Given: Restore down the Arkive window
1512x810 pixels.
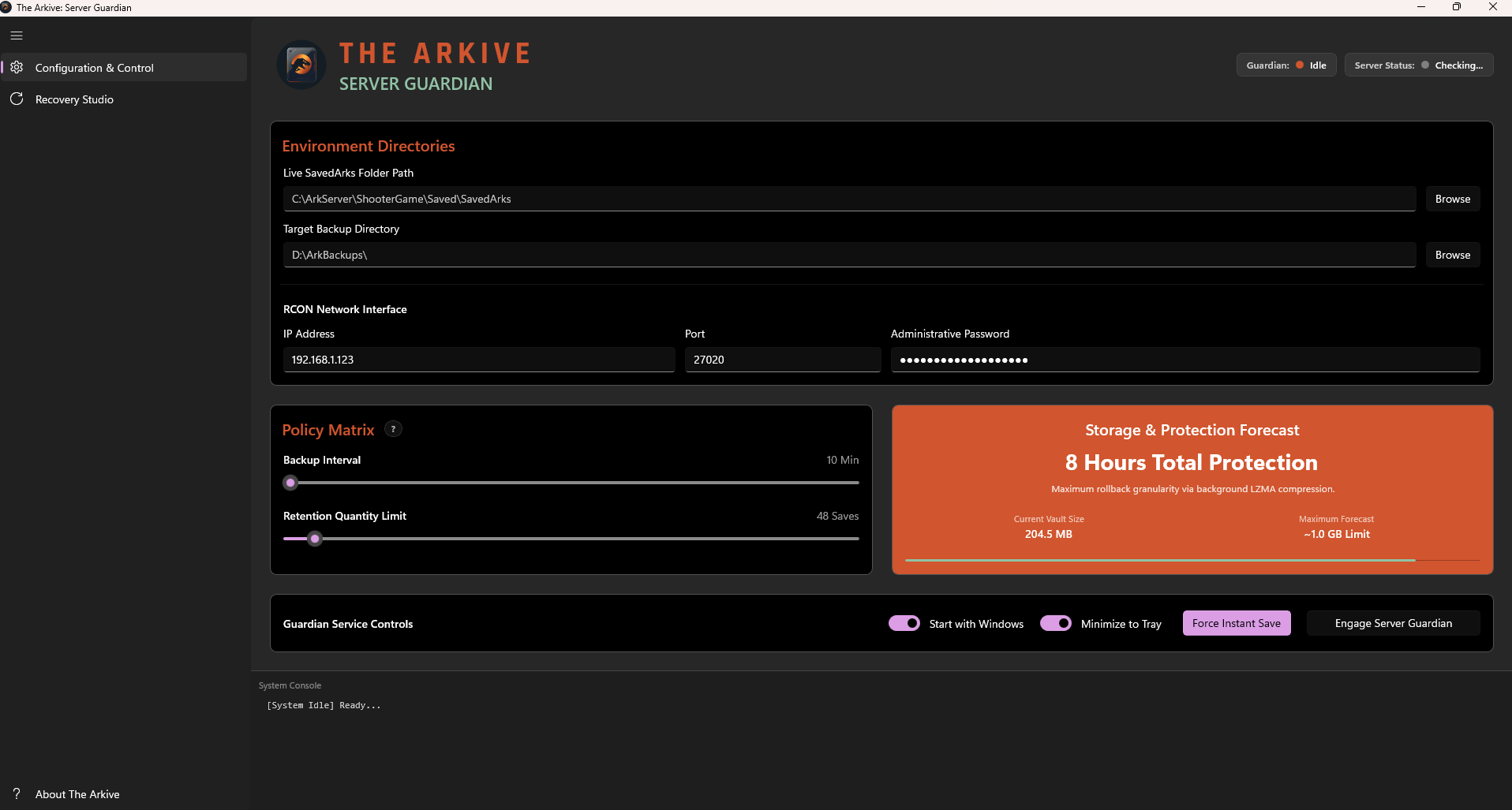Looking at the screenshot, I should point(1457,7).
